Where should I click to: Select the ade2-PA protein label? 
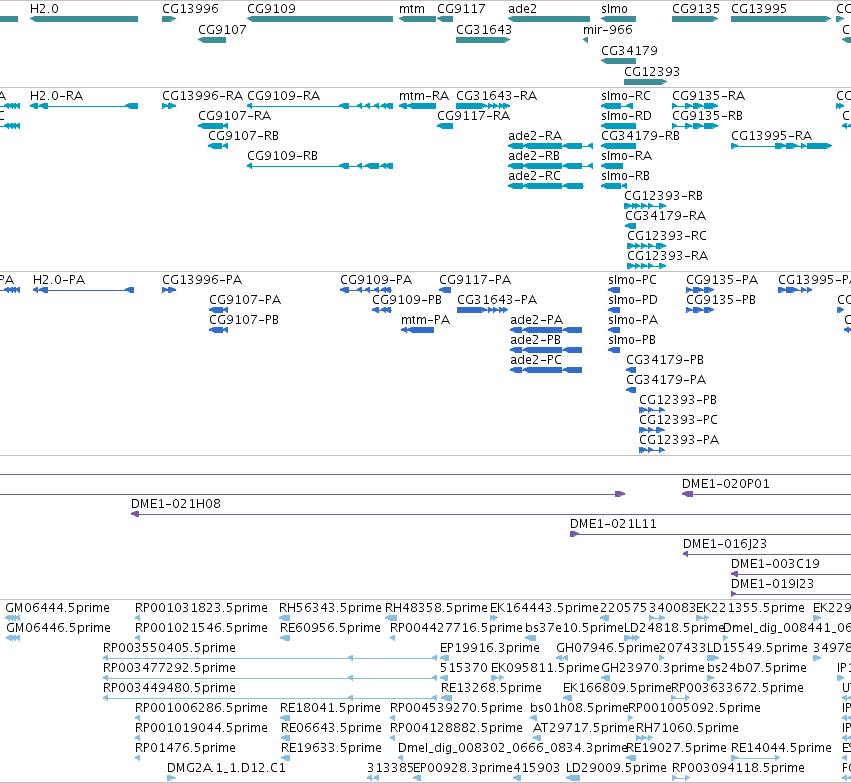tap(536, 320)
